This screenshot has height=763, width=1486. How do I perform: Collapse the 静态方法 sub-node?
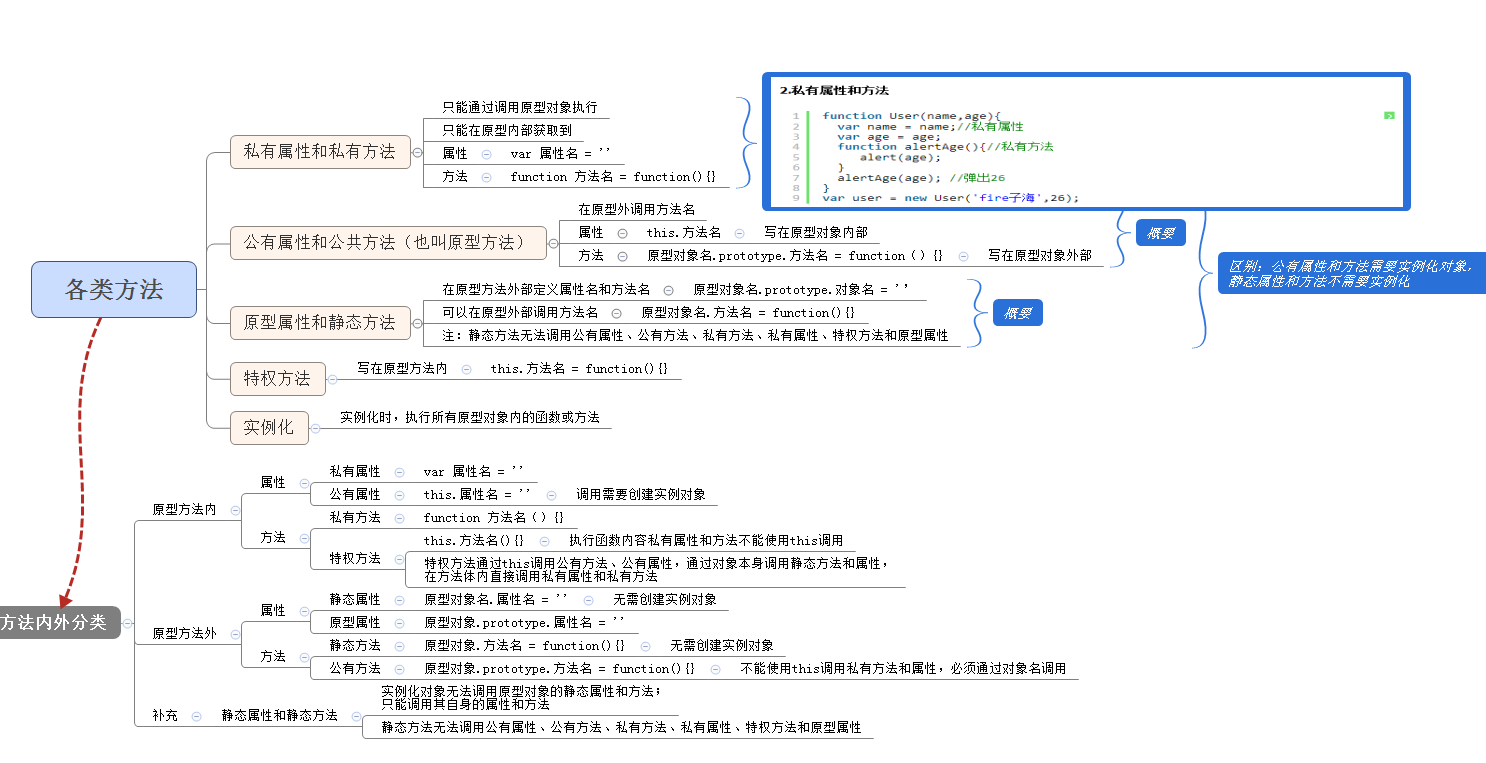[400, 646]
